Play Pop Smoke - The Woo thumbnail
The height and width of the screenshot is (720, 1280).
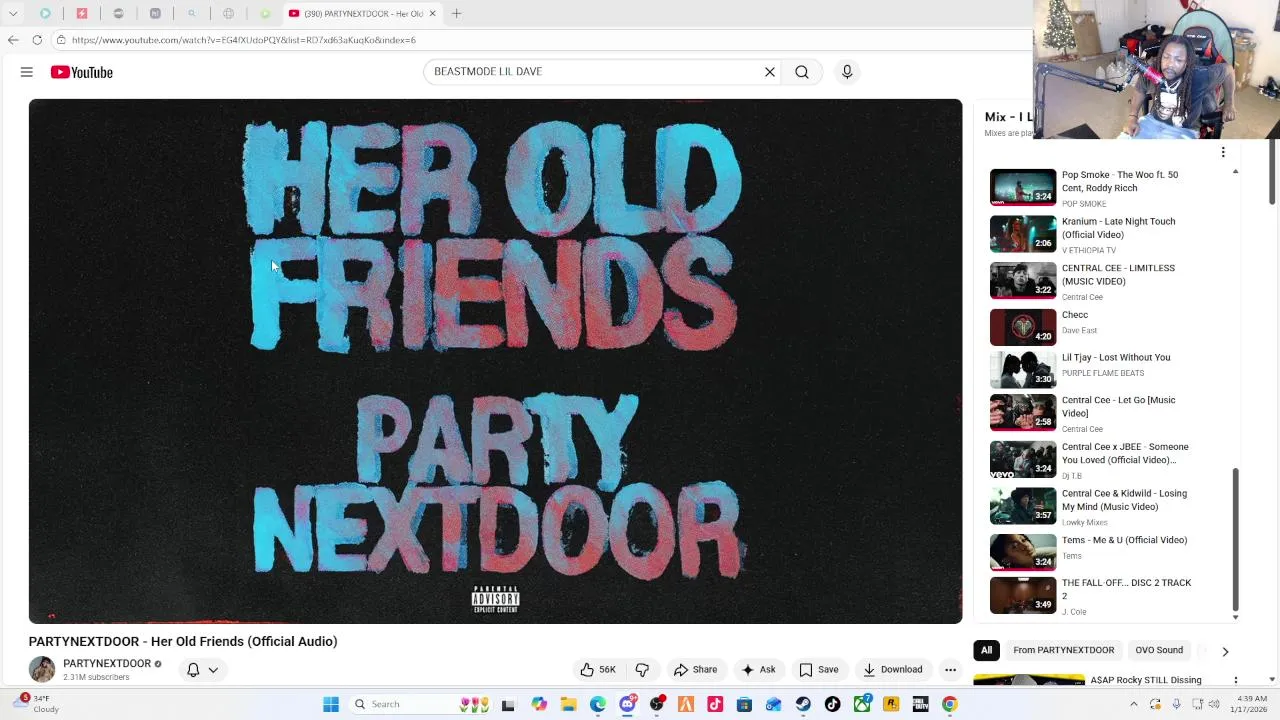pos(1023,187)
